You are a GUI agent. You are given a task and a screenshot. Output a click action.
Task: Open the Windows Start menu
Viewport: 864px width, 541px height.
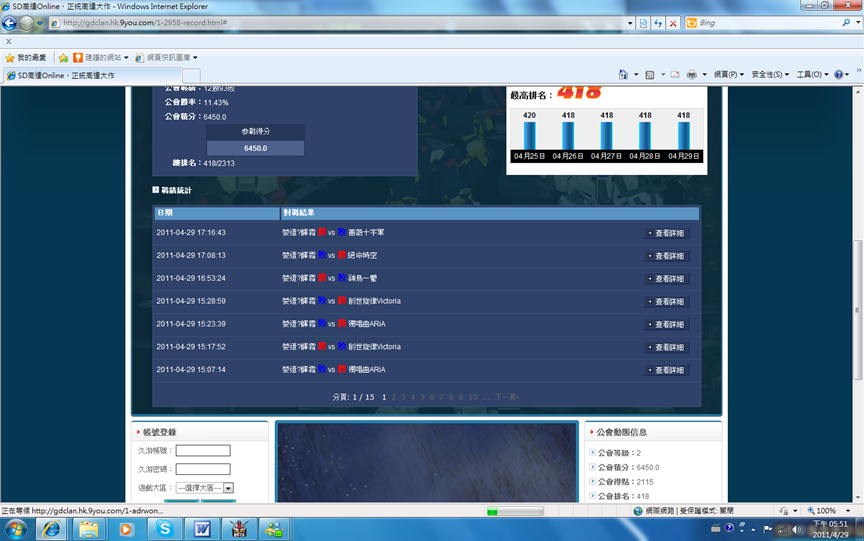(x=13, y=528)
